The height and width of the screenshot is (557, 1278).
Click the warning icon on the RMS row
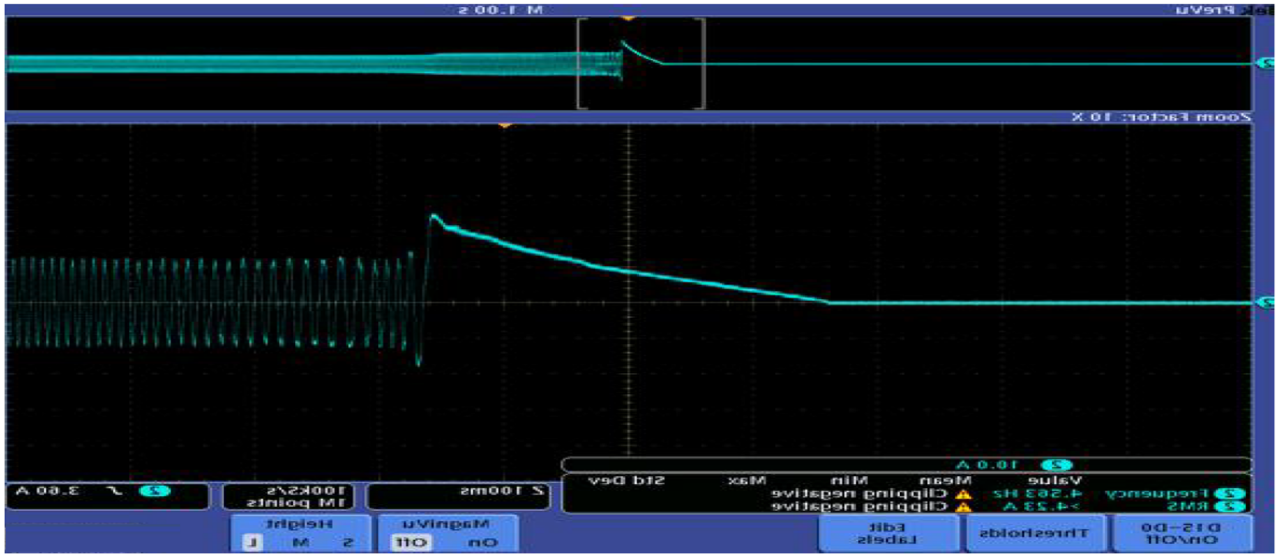click(964, 506)
